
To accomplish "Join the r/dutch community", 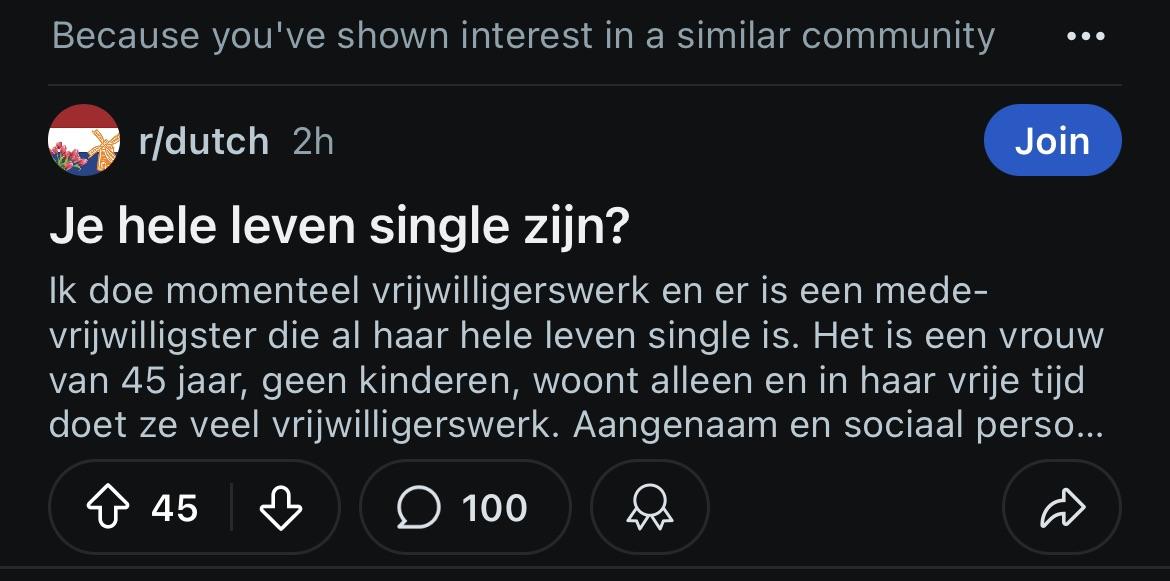I will coord(1052,141).
